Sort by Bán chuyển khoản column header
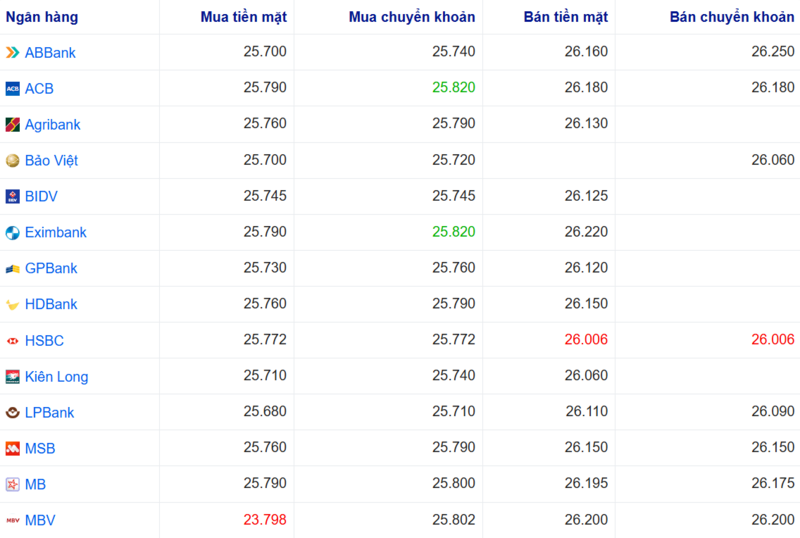Screen dimensions: 800x538 pos(734,17)
